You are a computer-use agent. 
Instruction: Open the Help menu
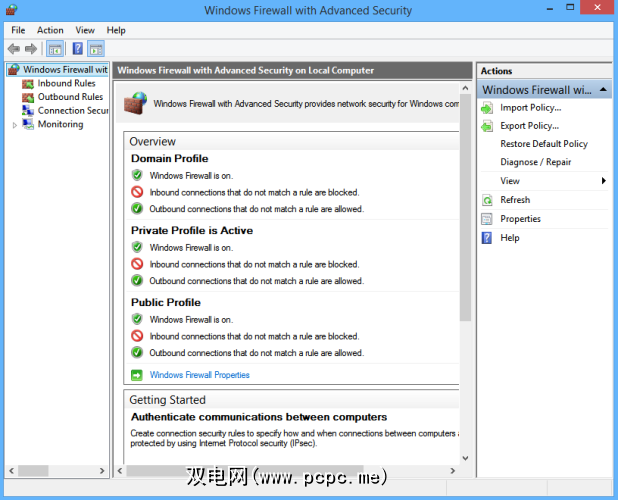coord(116,30)
